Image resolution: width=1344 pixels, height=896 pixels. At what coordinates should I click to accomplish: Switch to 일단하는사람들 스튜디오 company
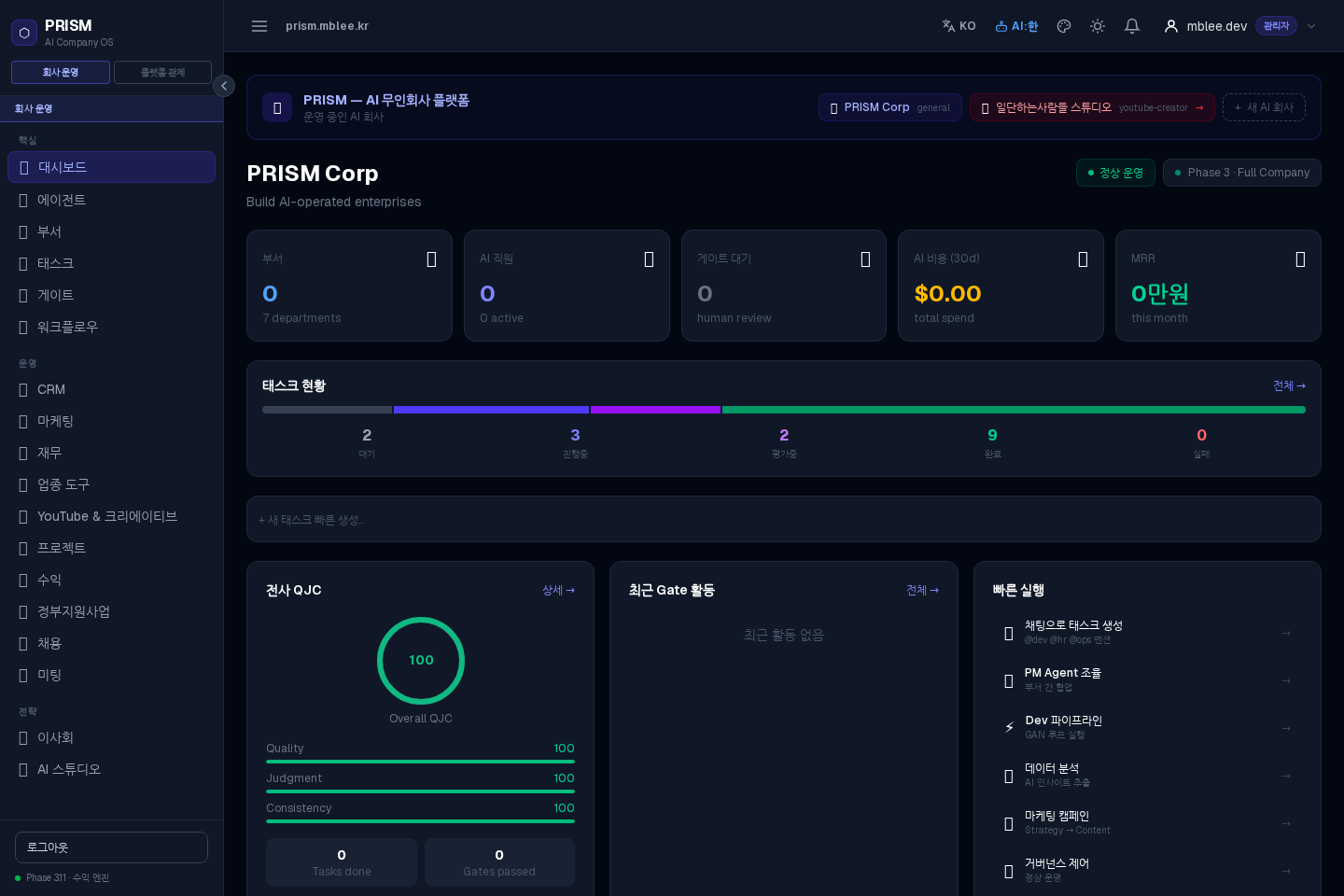pyautogui.click(x=1092, y=107)
